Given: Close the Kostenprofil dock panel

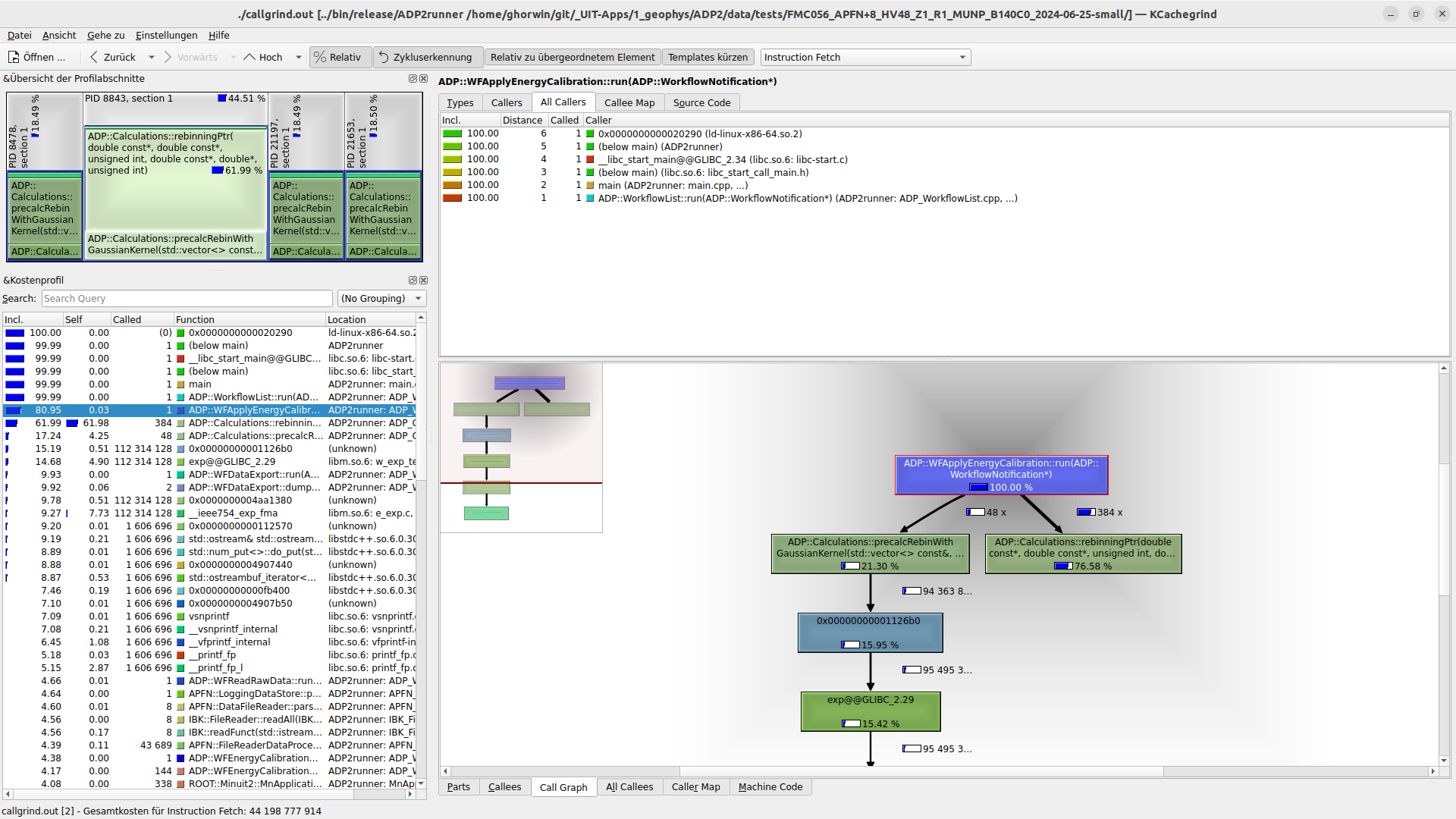Looking at the screenshot, I should (424, 281).
